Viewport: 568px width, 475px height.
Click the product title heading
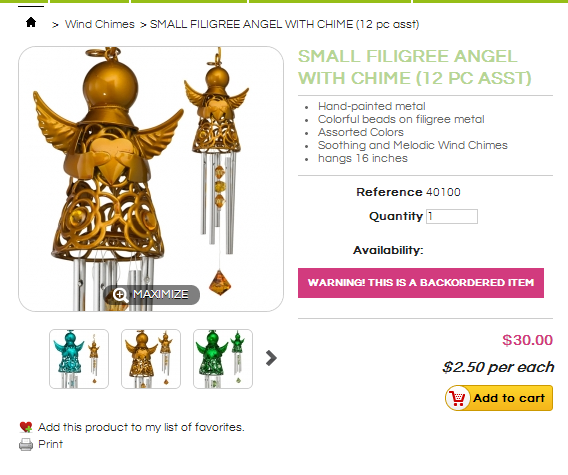point(414,67)
